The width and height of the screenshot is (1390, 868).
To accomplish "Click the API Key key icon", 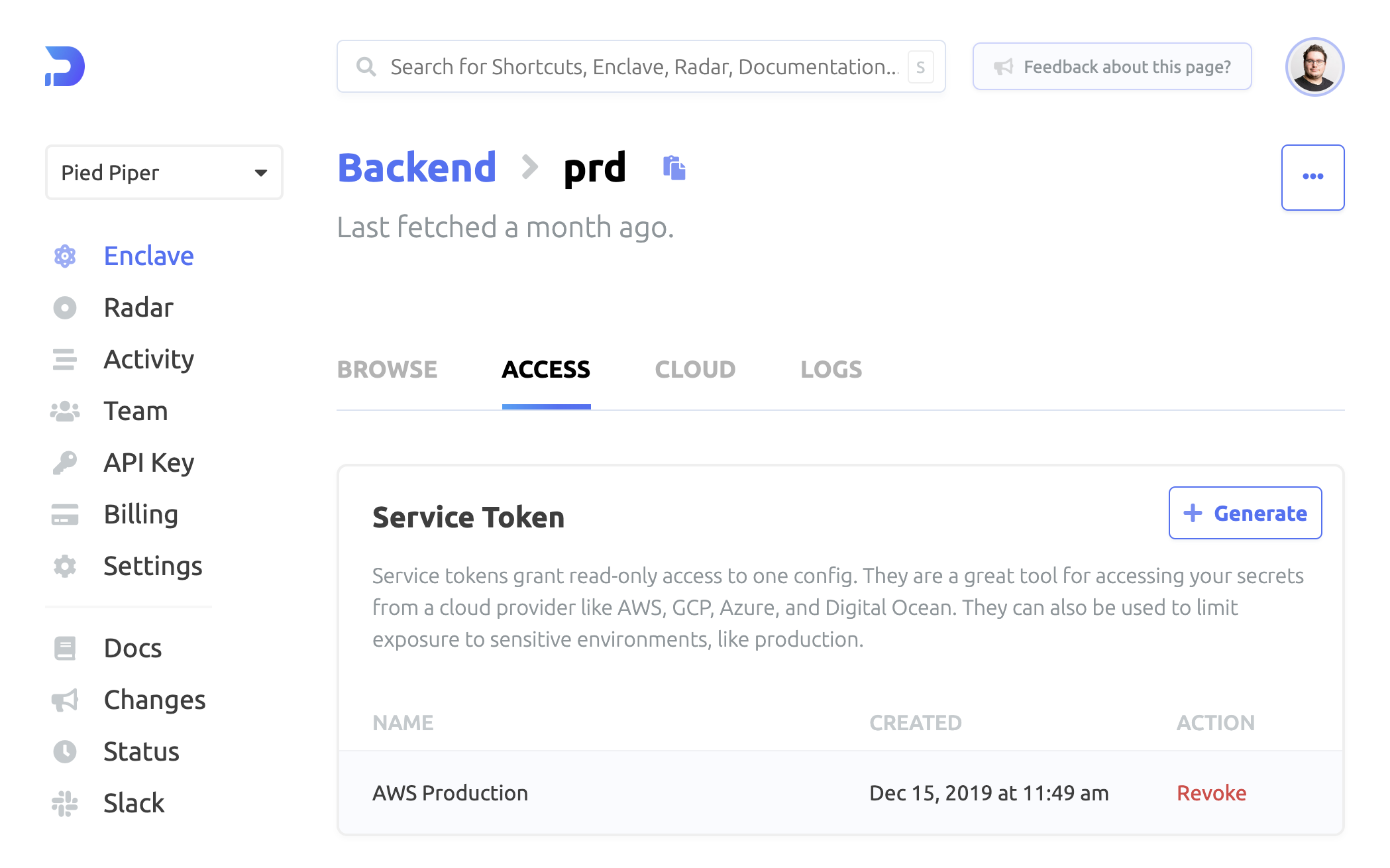I will pos(65,463).
